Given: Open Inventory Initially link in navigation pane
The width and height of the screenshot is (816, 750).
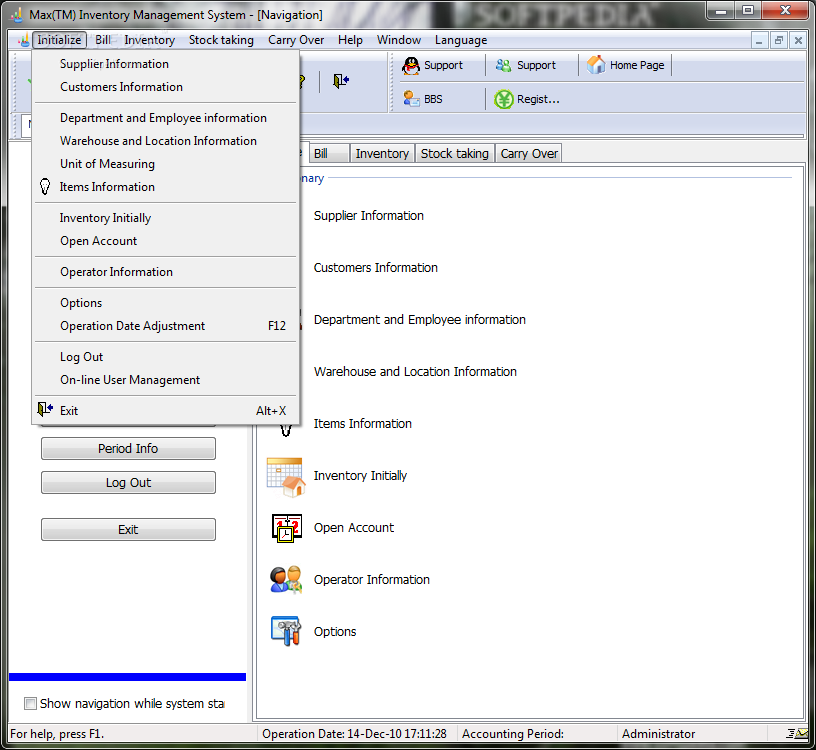Looking at the screenshot, I should click(x=360, y=476).
